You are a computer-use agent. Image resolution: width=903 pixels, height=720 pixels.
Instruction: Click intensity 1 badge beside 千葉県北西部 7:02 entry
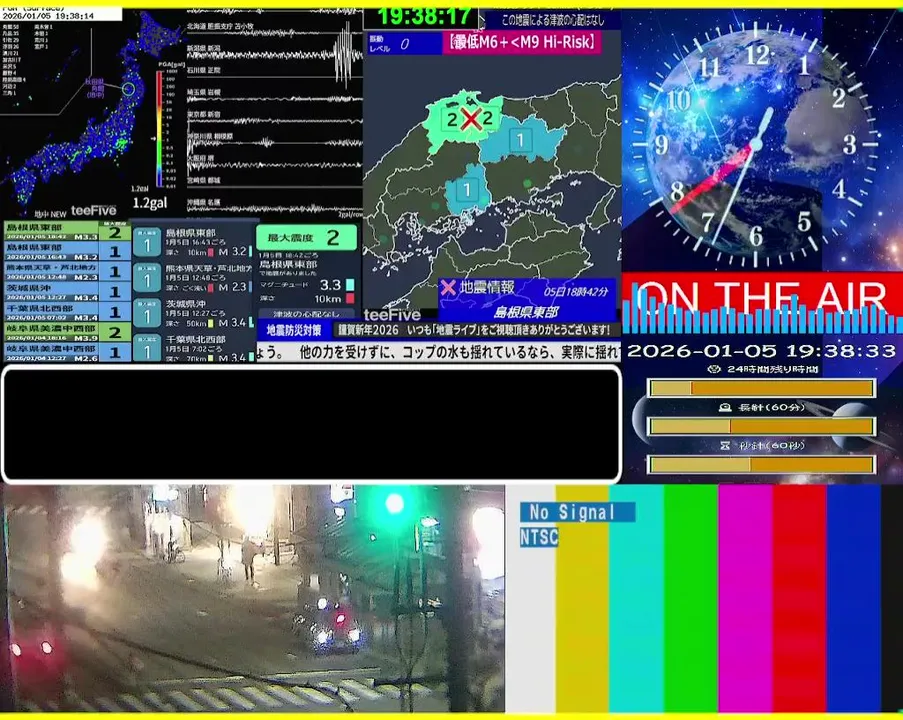147,348
